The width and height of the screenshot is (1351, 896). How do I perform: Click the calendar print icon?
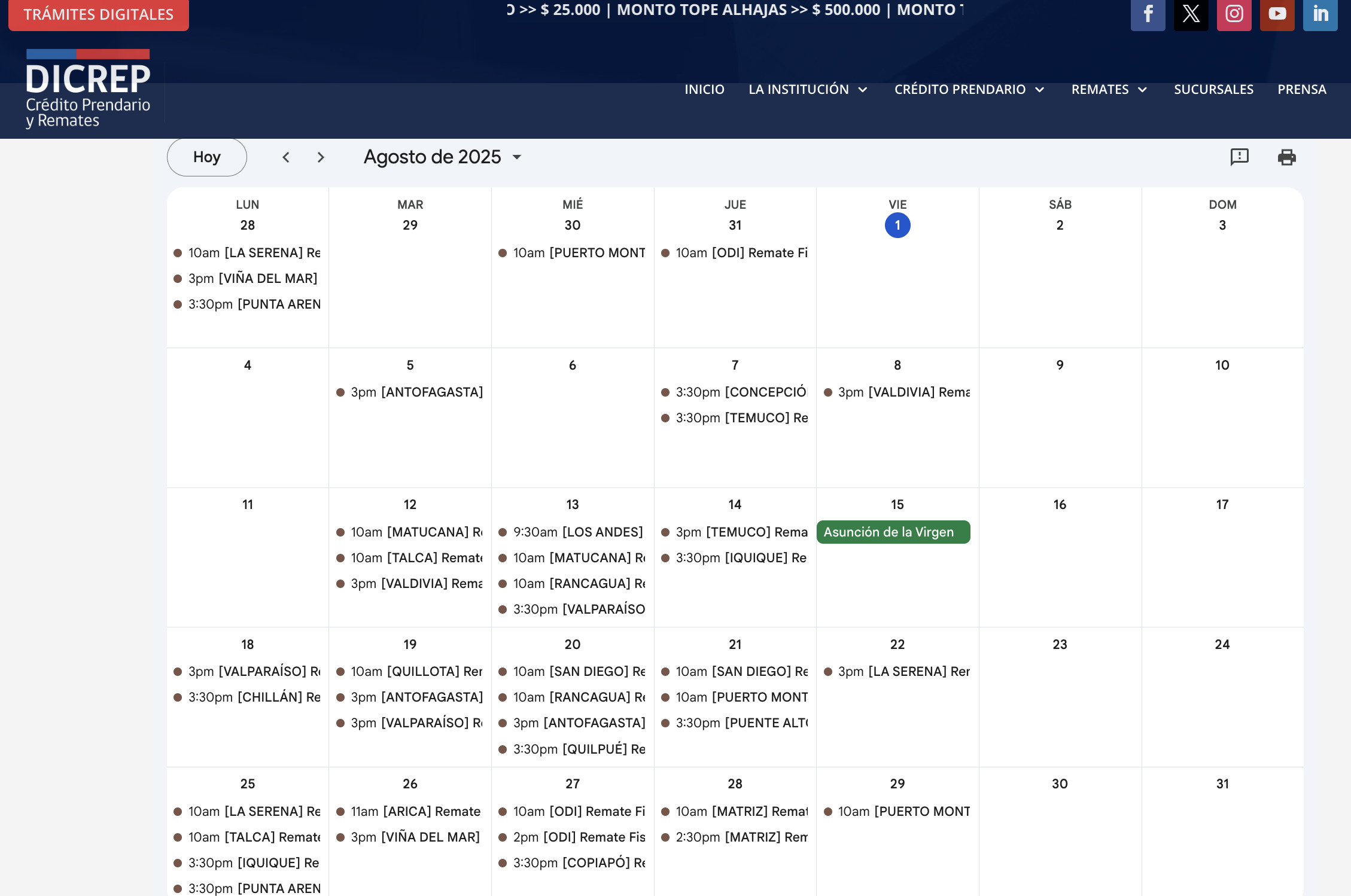tap(1286, 157)
